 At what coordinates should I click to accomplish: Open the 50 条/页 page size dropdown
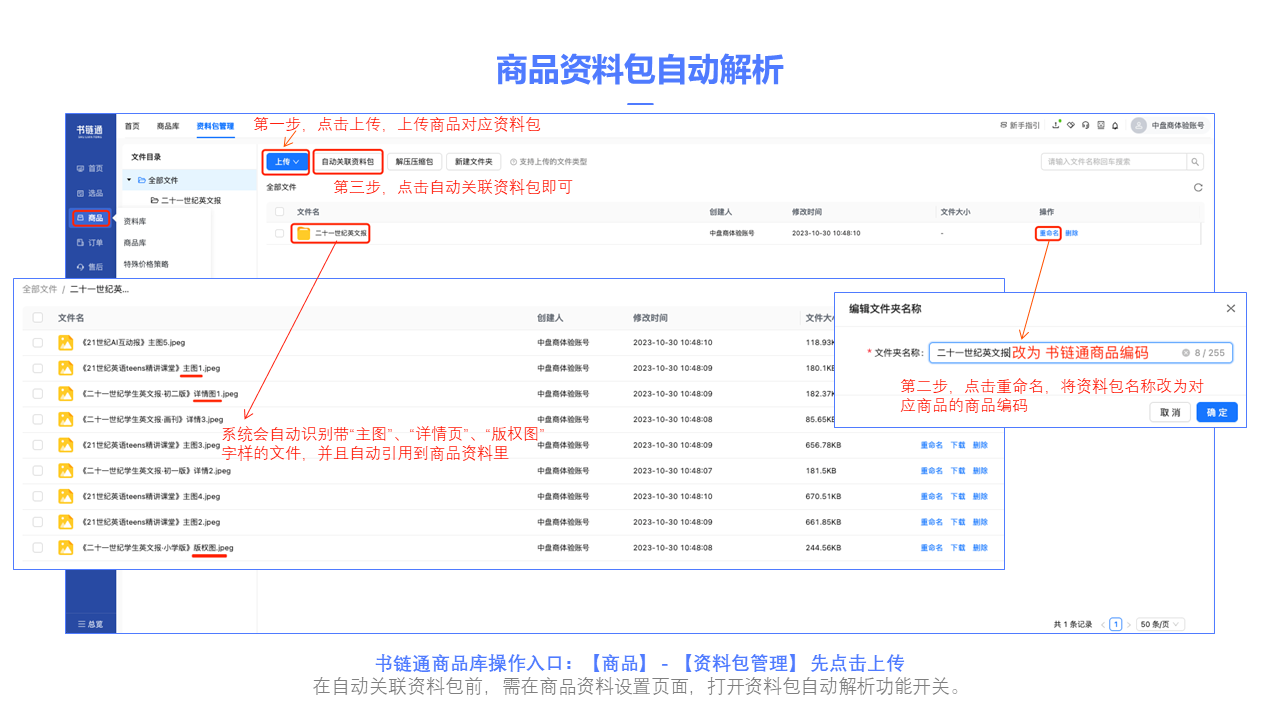[1161, 624]
